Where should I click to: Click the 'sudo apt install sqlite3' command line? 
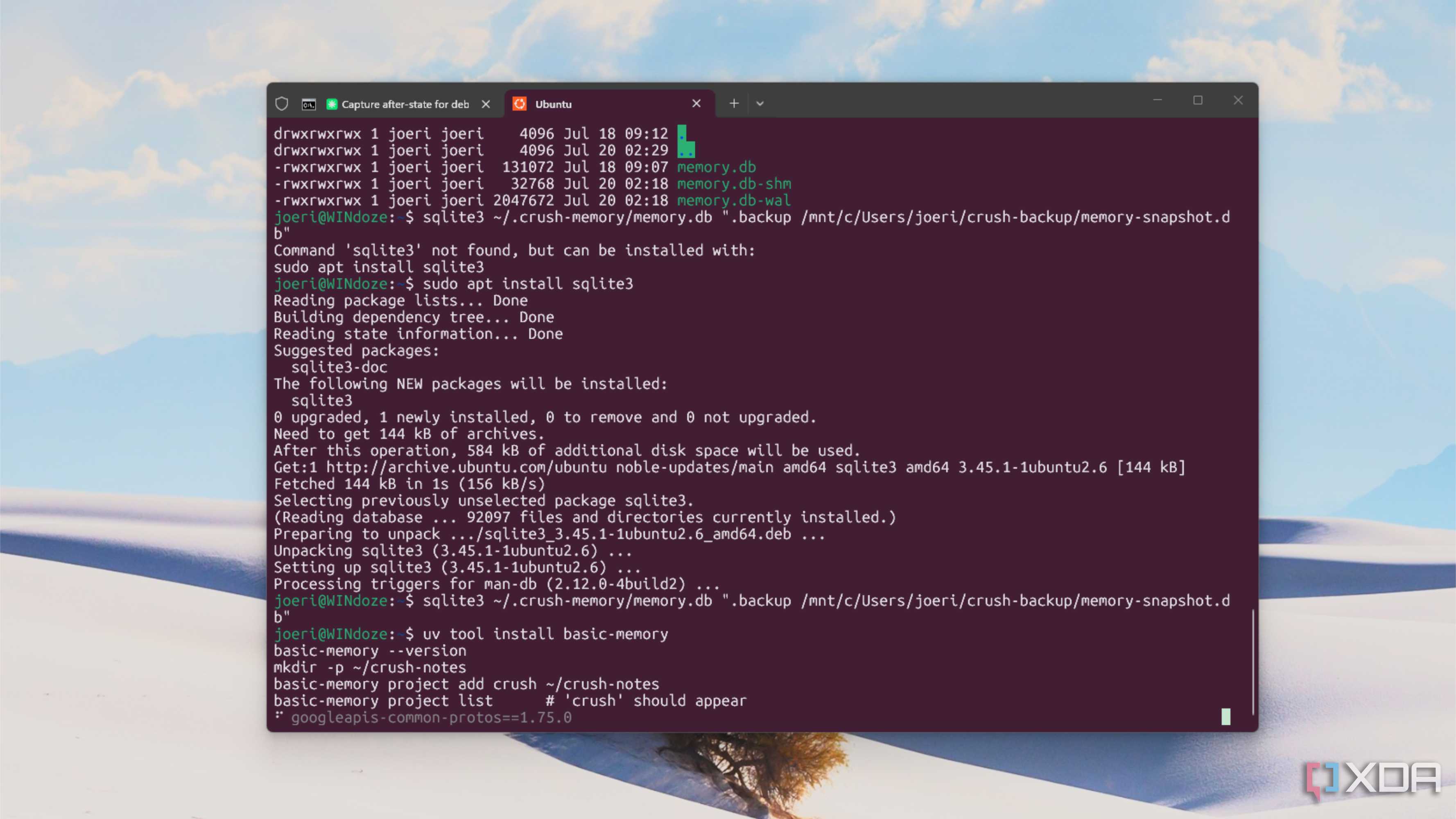click(x=453, y=284)
